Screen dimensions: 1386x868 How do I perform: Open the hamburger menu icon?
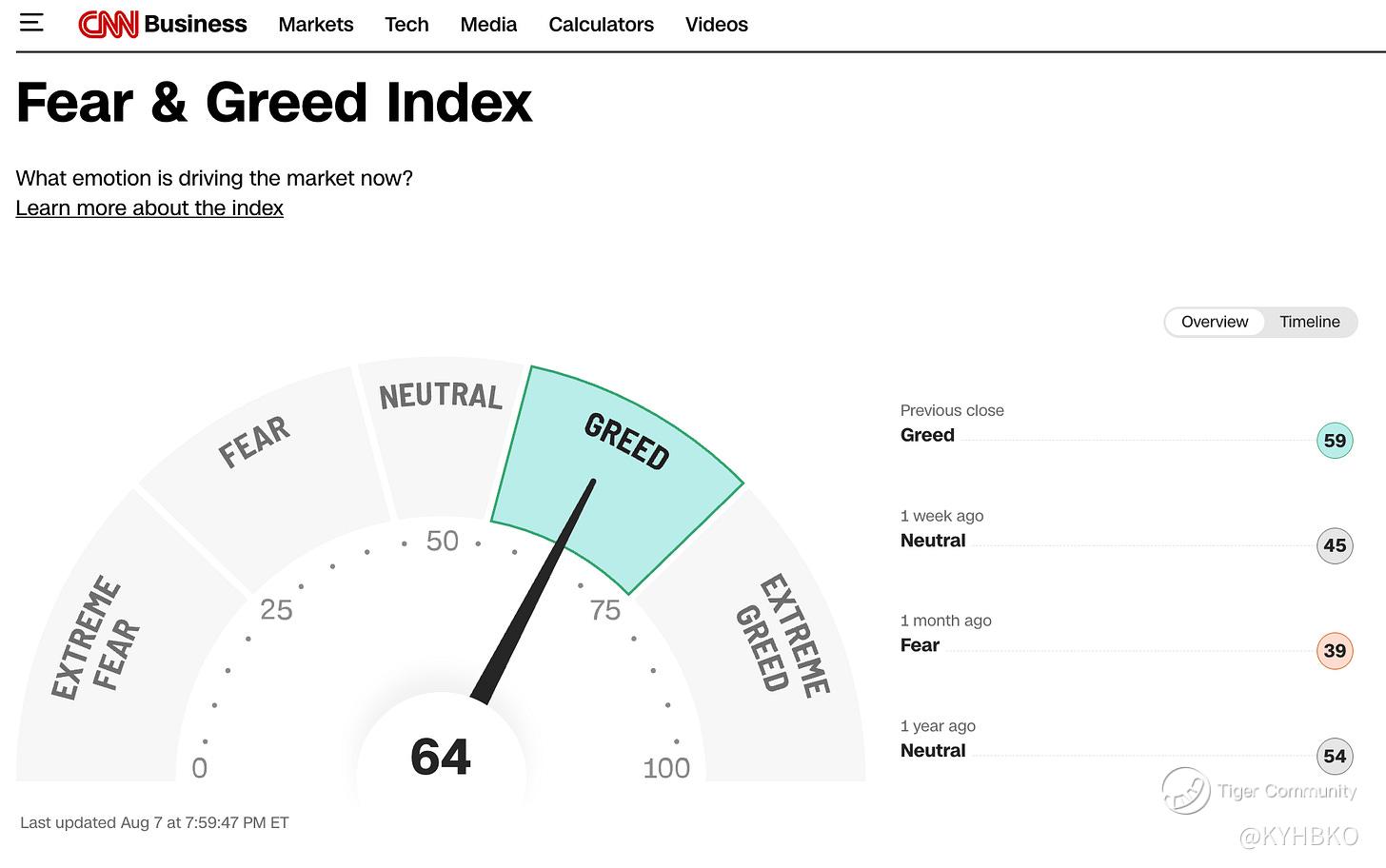pyautogui.click(x=31, y=23)
